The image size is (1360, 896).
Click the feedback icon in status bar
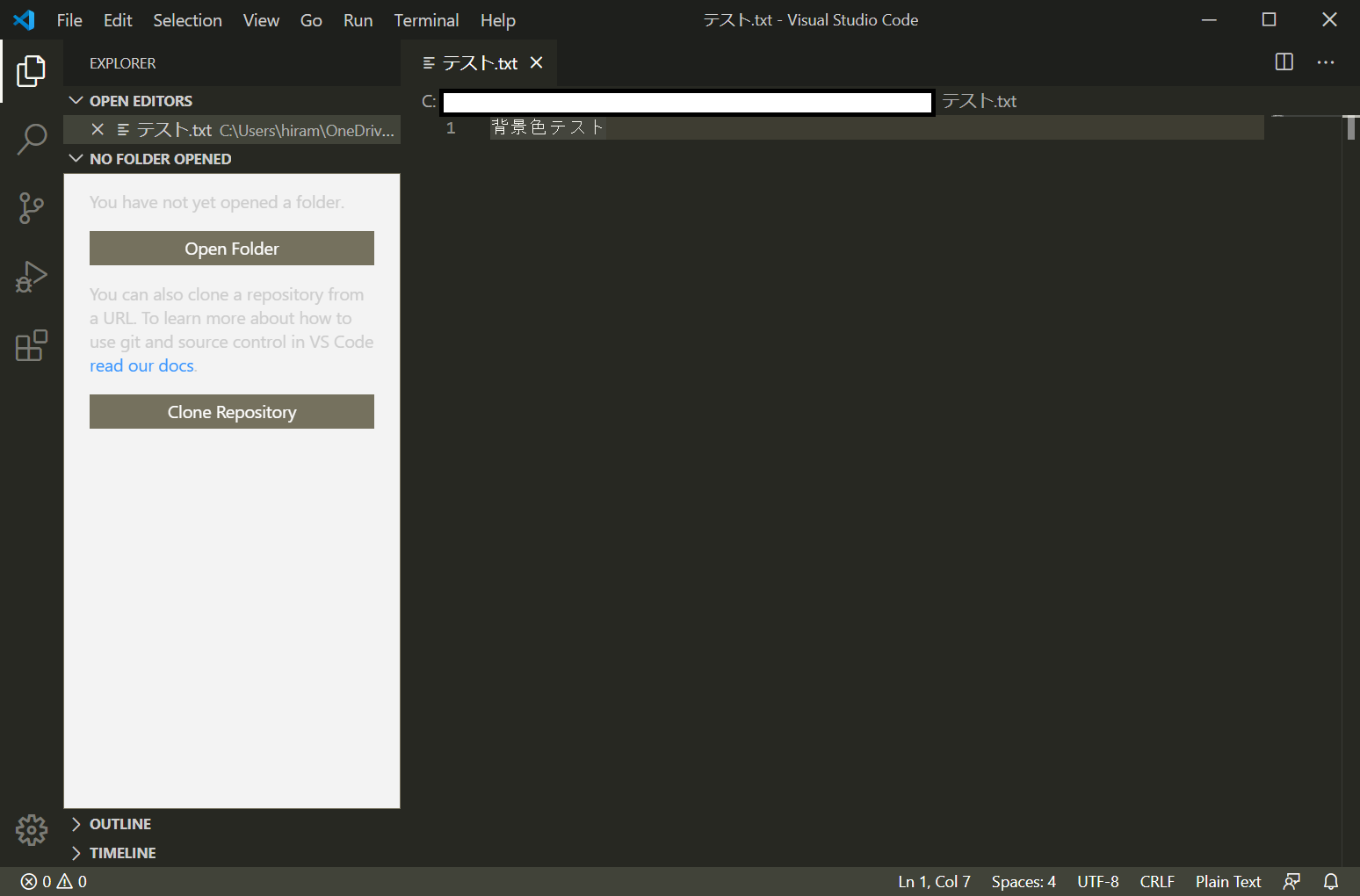tap(1291, 881)
